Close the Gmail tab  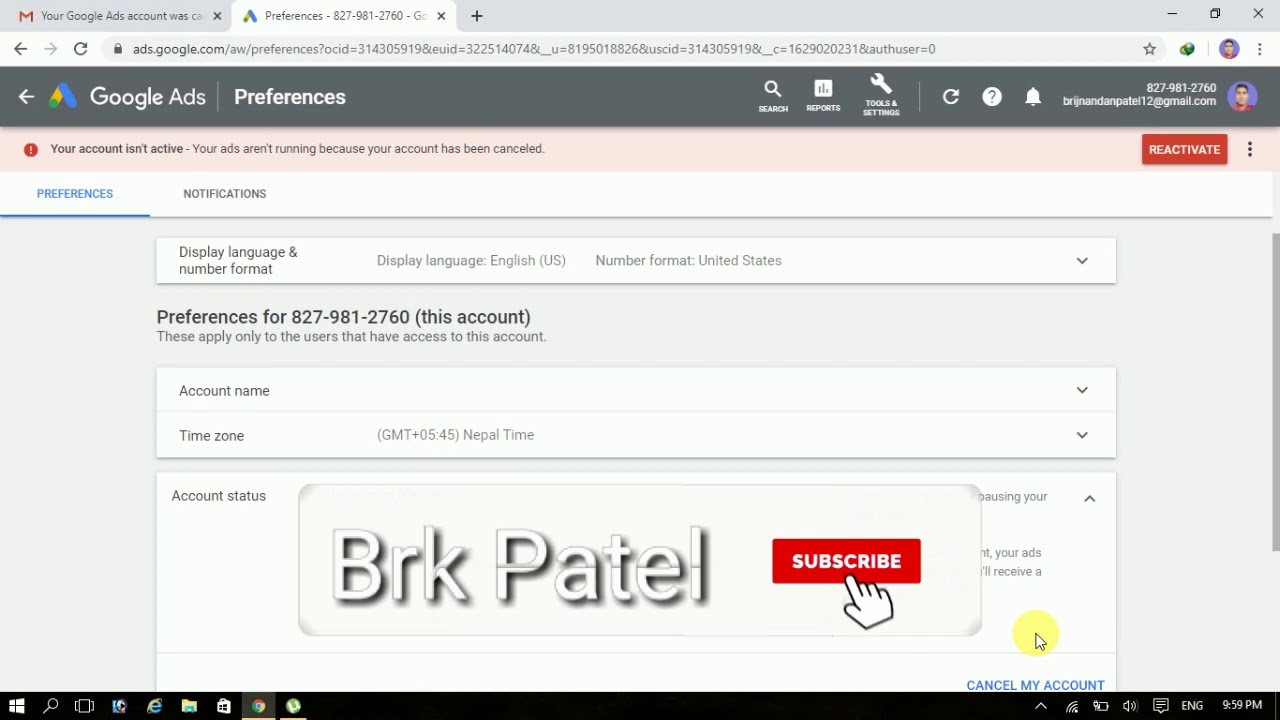tap(217, 16)
